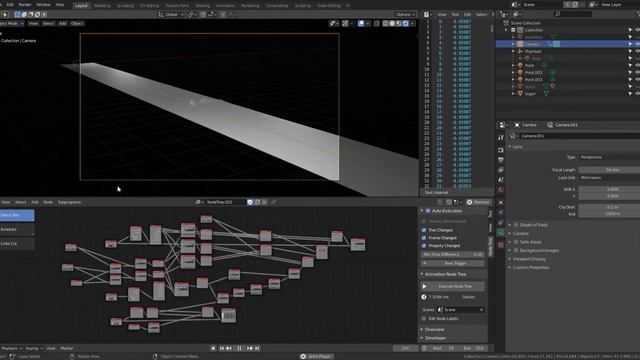Enable the Depth of Field checkbox
The height and width of the screenshot is (360, 640).
(x=516, y=225)
